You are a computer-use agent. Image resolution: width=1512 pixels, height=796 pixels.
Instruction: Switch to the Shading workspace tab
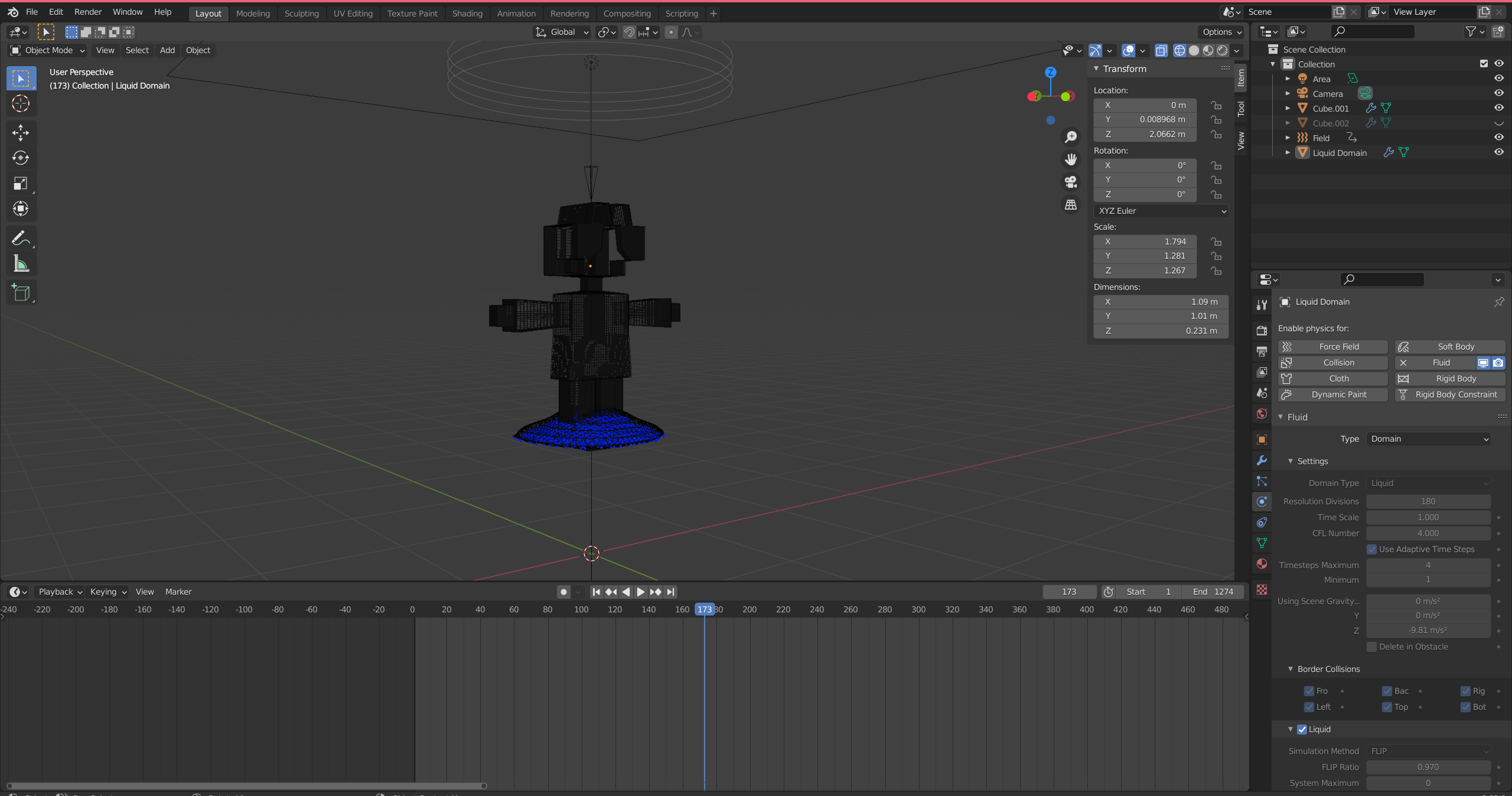tap(467, 14)
